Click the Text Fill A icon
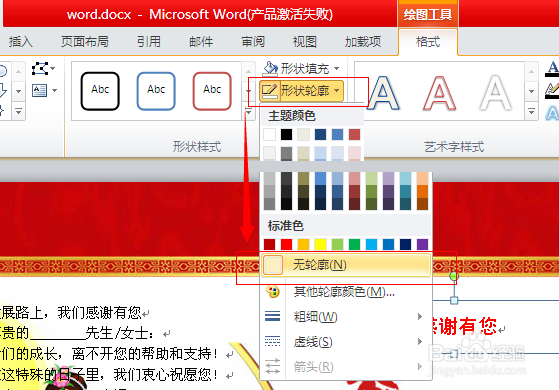Viewport: 559px width, 390px height. click(x=552, y=69)
